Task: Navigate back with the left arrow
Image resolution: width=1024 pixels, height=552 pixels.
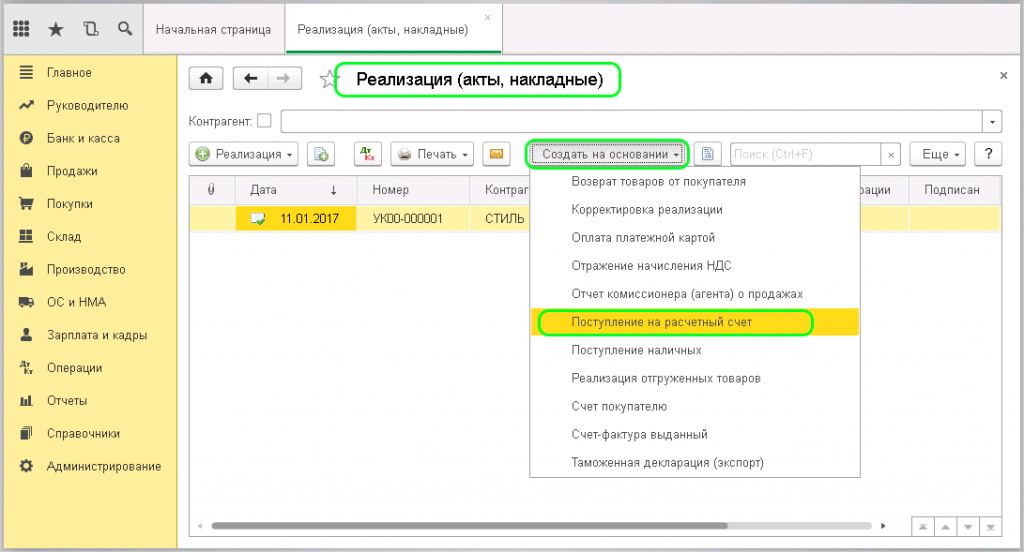Action: 250,78
